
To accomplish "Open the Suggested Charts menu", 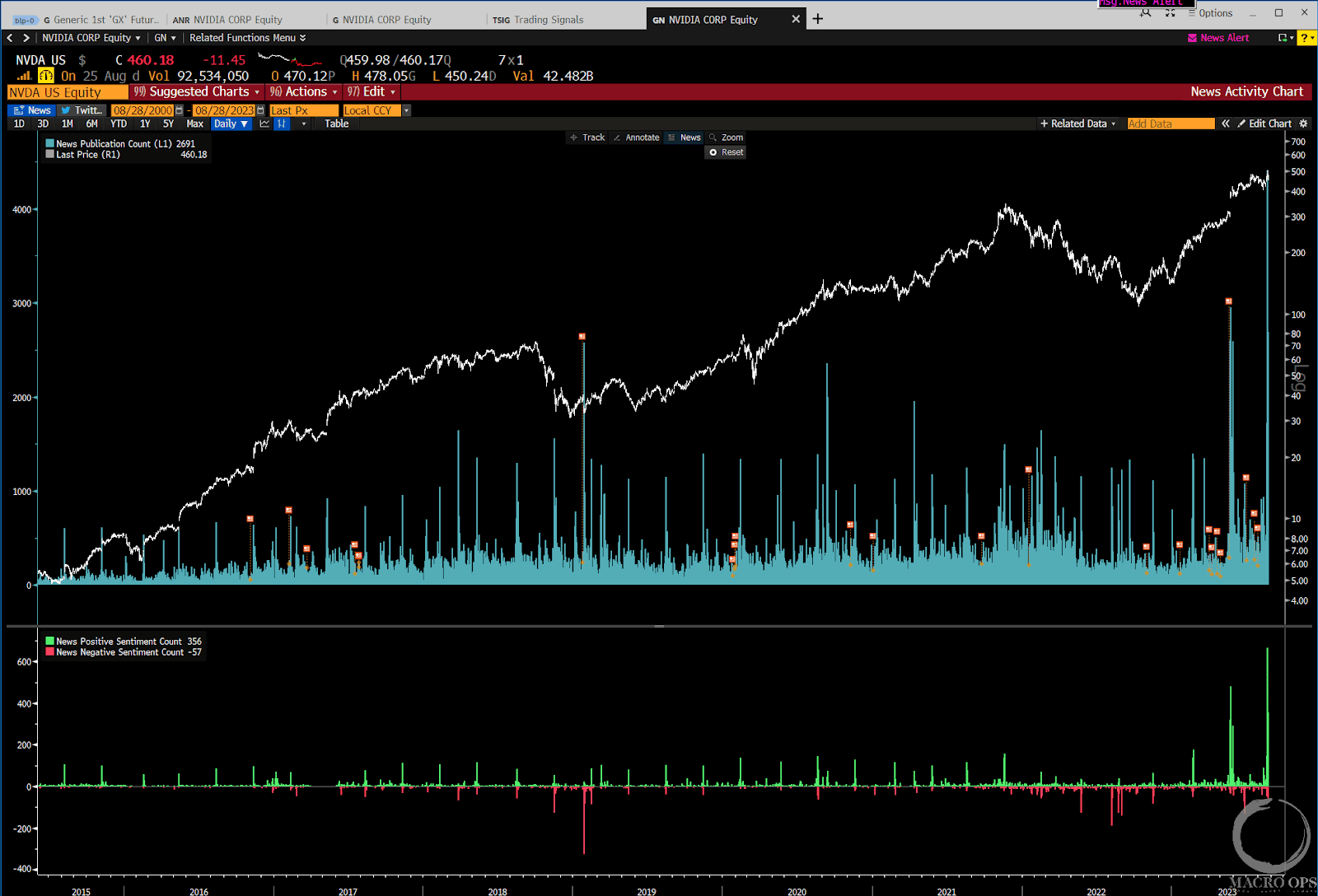I will coord(197,92).
